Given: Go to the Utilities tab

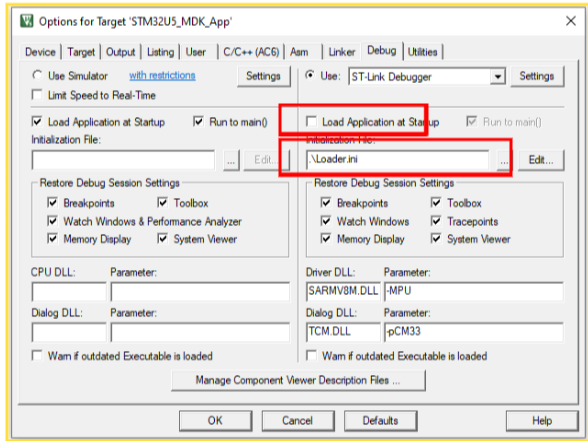Looking at the screenshot, I should [x=423, y=52].
